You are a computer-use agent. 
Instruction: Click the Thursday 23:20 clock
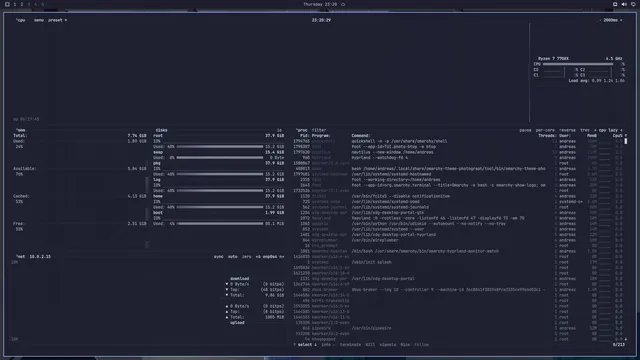tap(320, 4)
